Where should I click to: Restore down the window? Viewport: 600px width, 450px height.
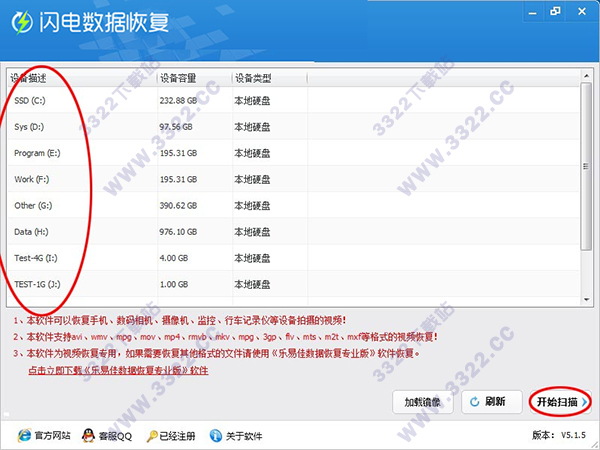click(x=555, y=11)
